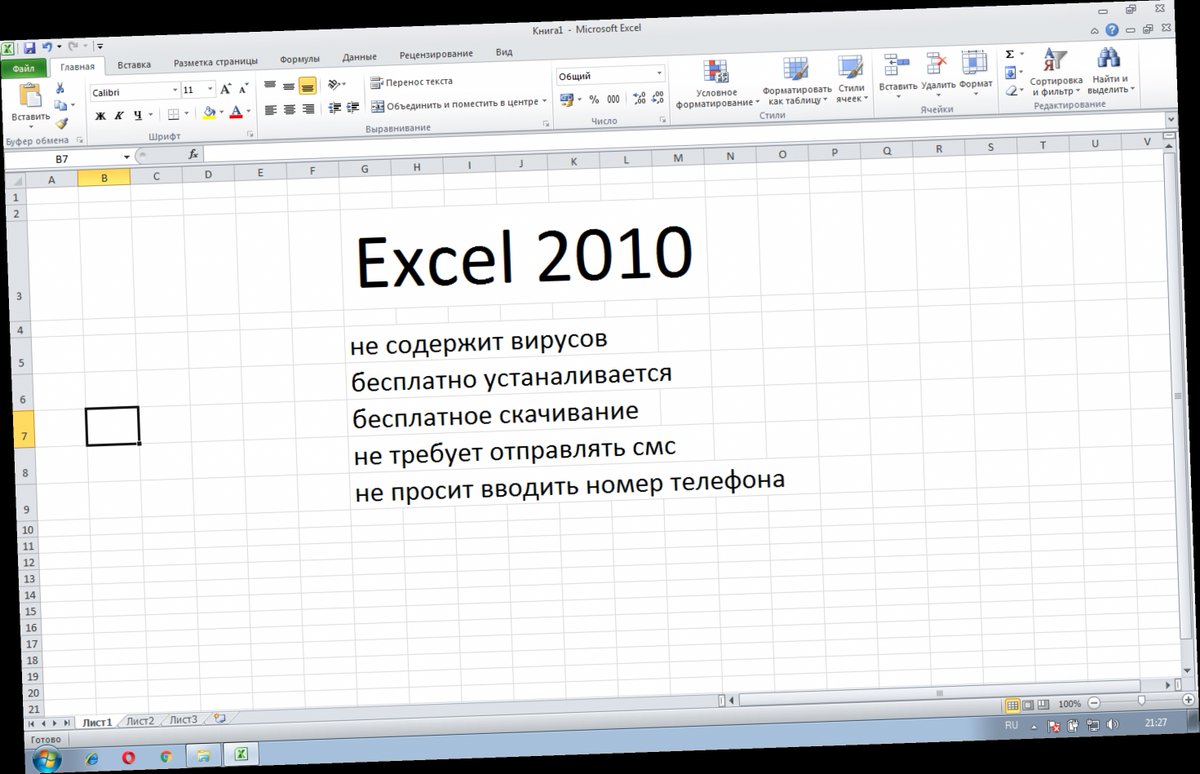The height and width of the screenshot is (774, 1200).
Task: Toggle align text right
Action: tap(307, 108)
